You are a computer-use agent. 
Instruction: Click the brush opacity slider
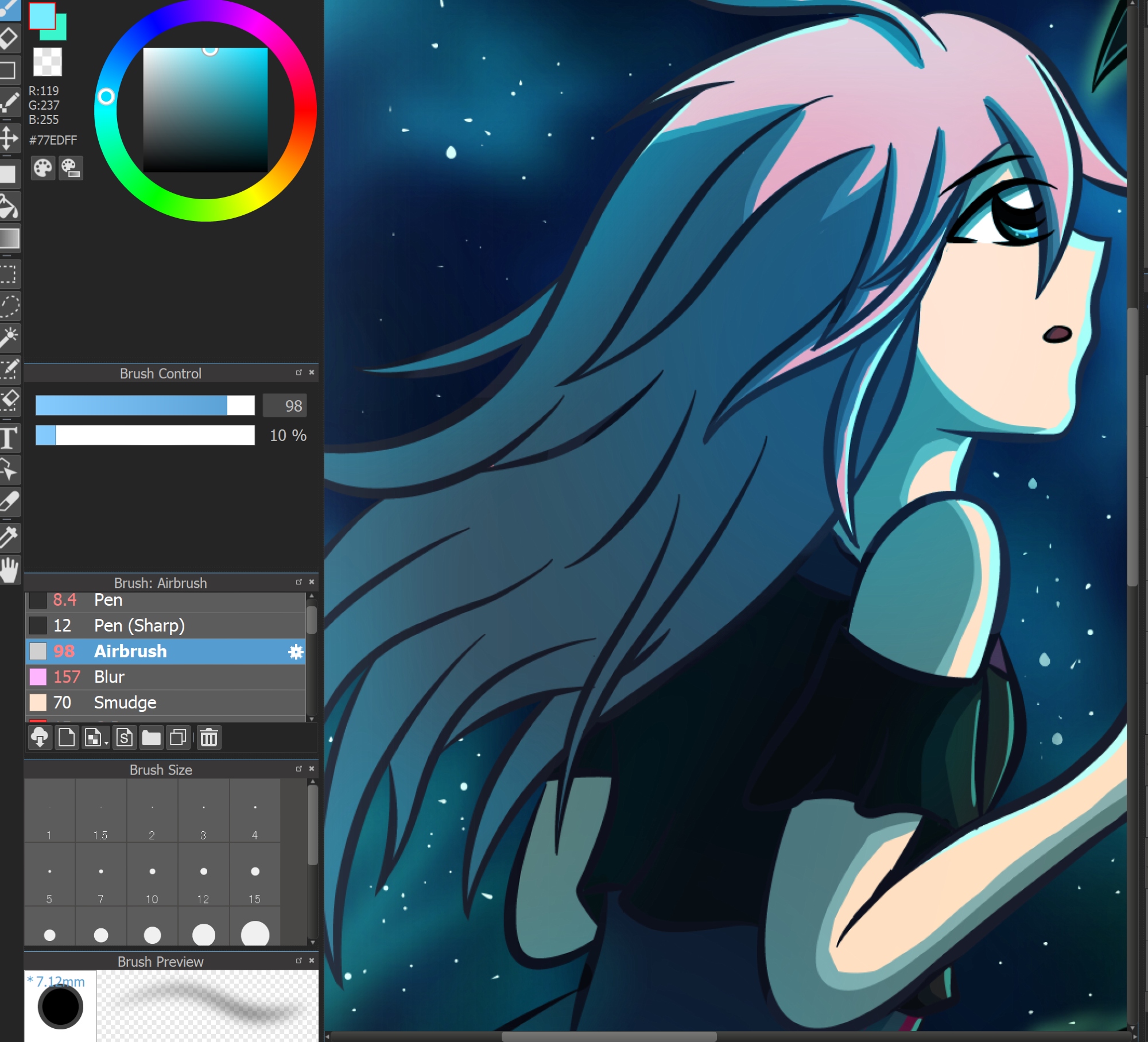145,435
